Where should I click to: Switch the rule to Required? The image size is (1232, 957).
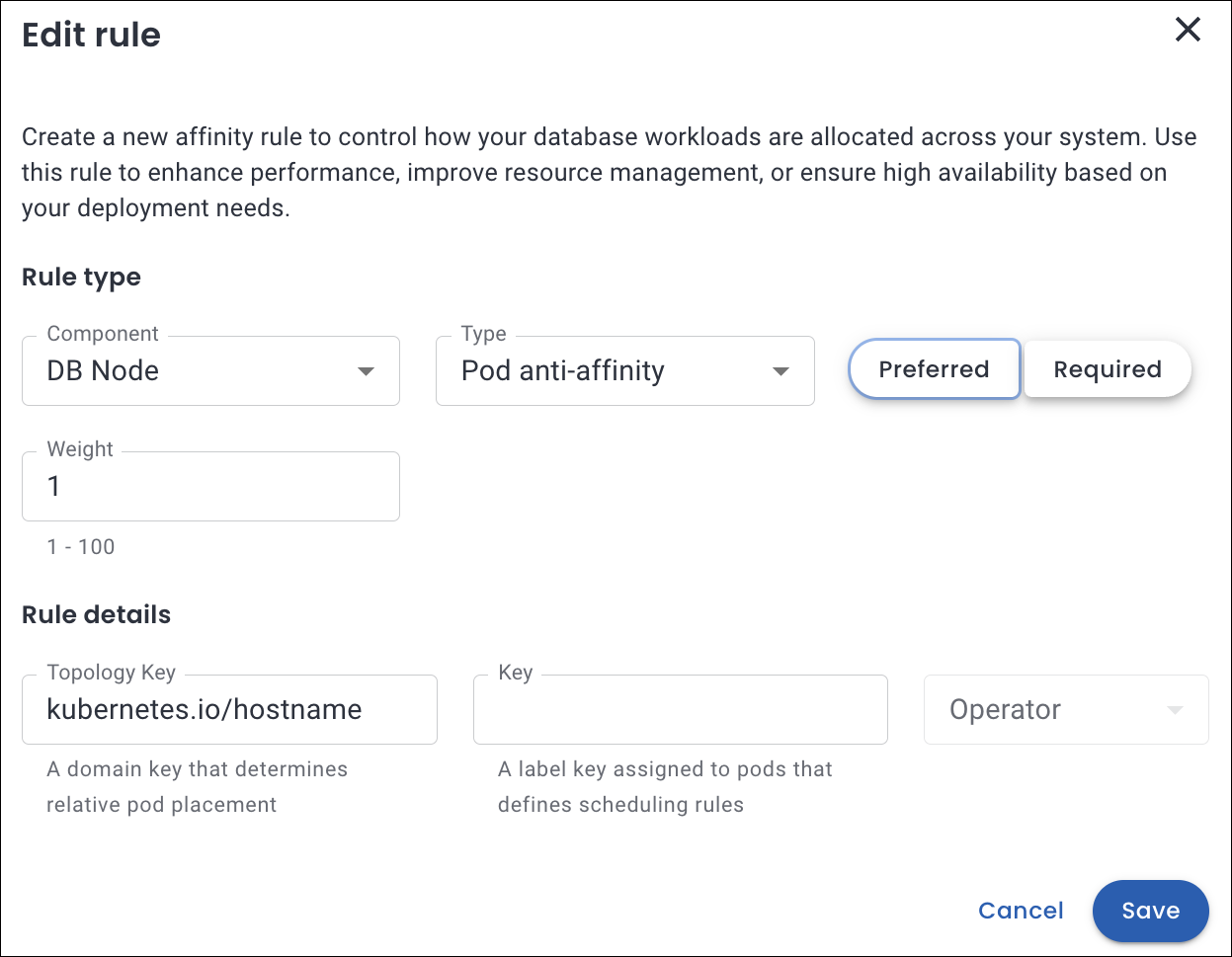click(x=1107, y=369)
